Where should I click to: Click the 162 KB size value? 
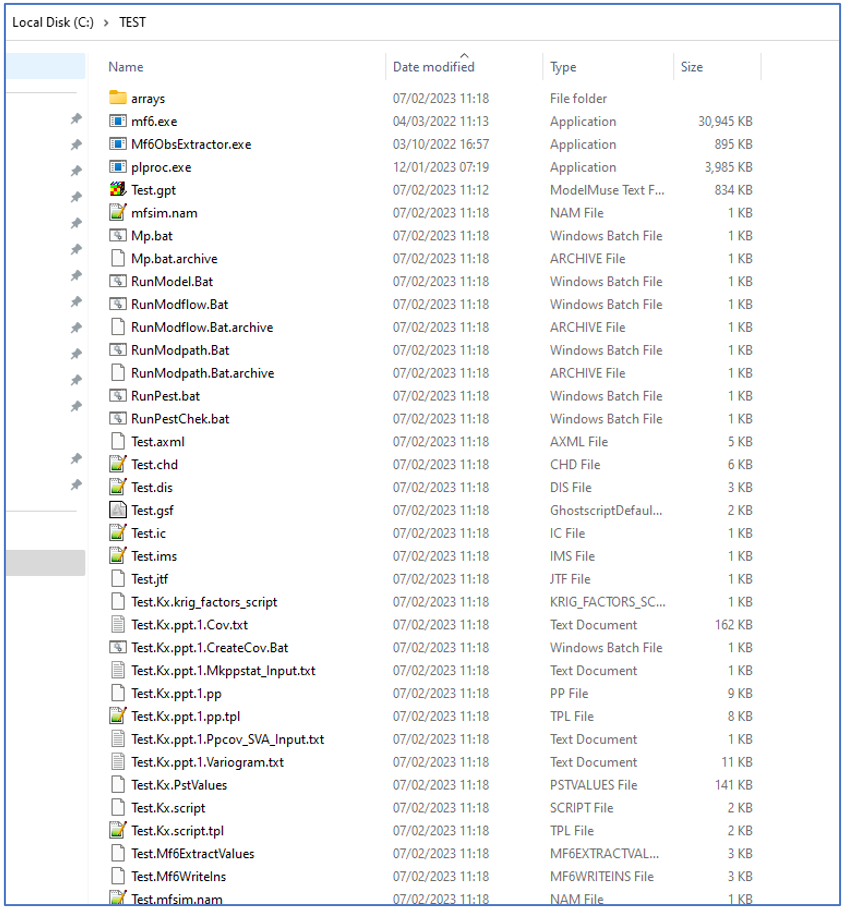click(733, 625)
